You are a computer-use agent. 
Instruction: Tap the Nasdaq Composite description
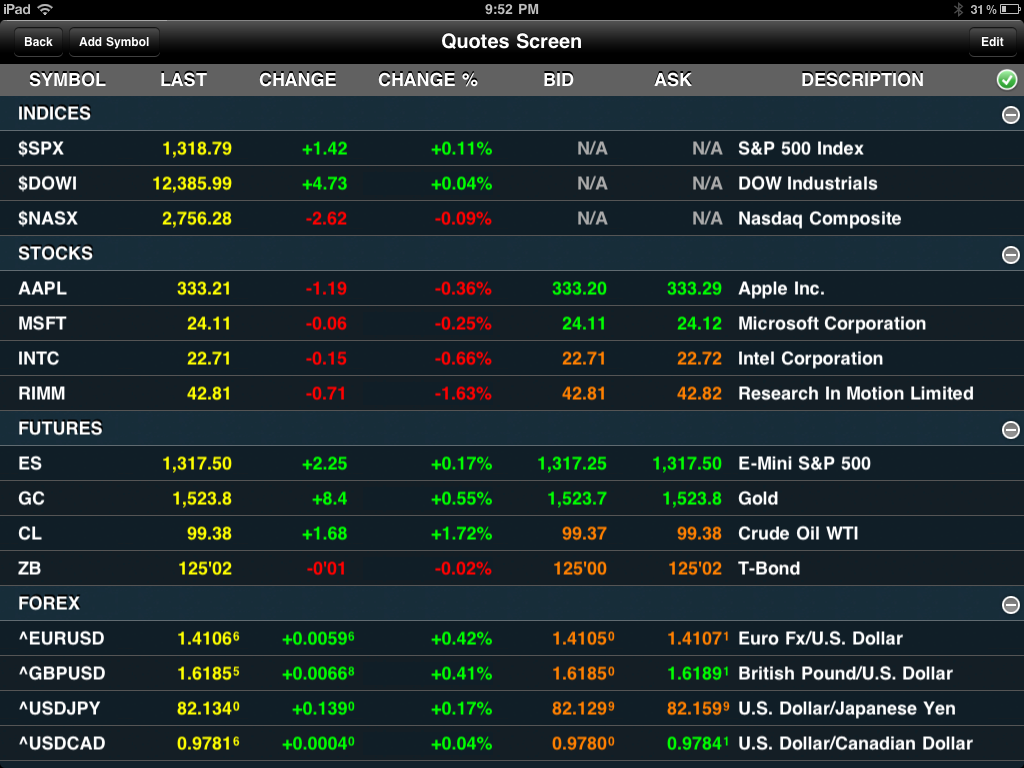(x=820, y=218)
